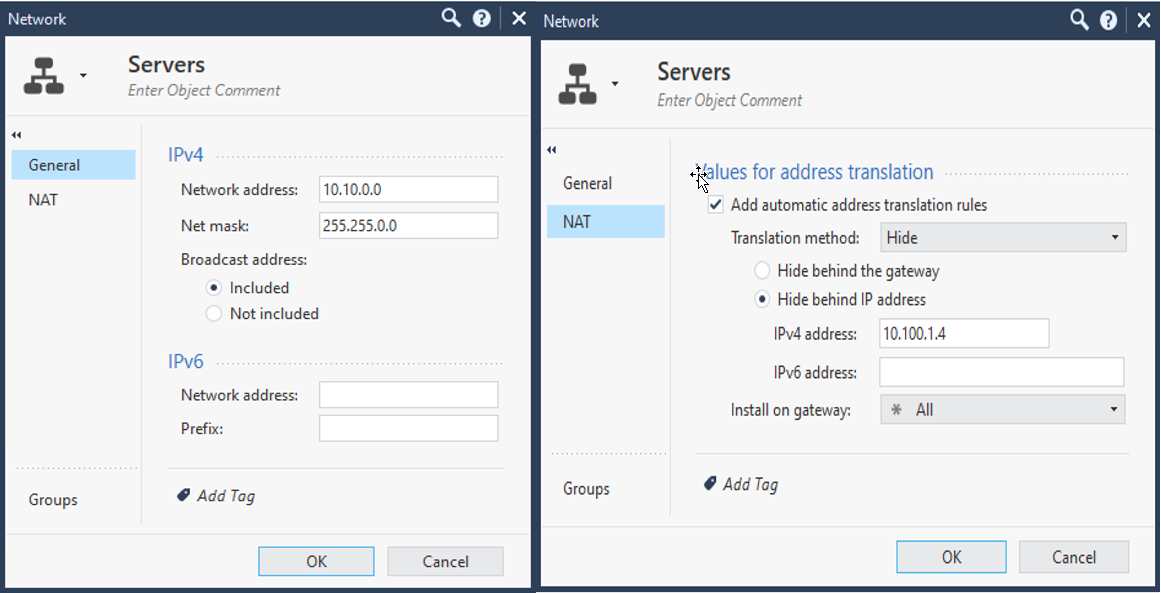Expand object icon dropdown arrow in left window
The height and width of the screenshot is (593, 1161).
tap(84, 76)
